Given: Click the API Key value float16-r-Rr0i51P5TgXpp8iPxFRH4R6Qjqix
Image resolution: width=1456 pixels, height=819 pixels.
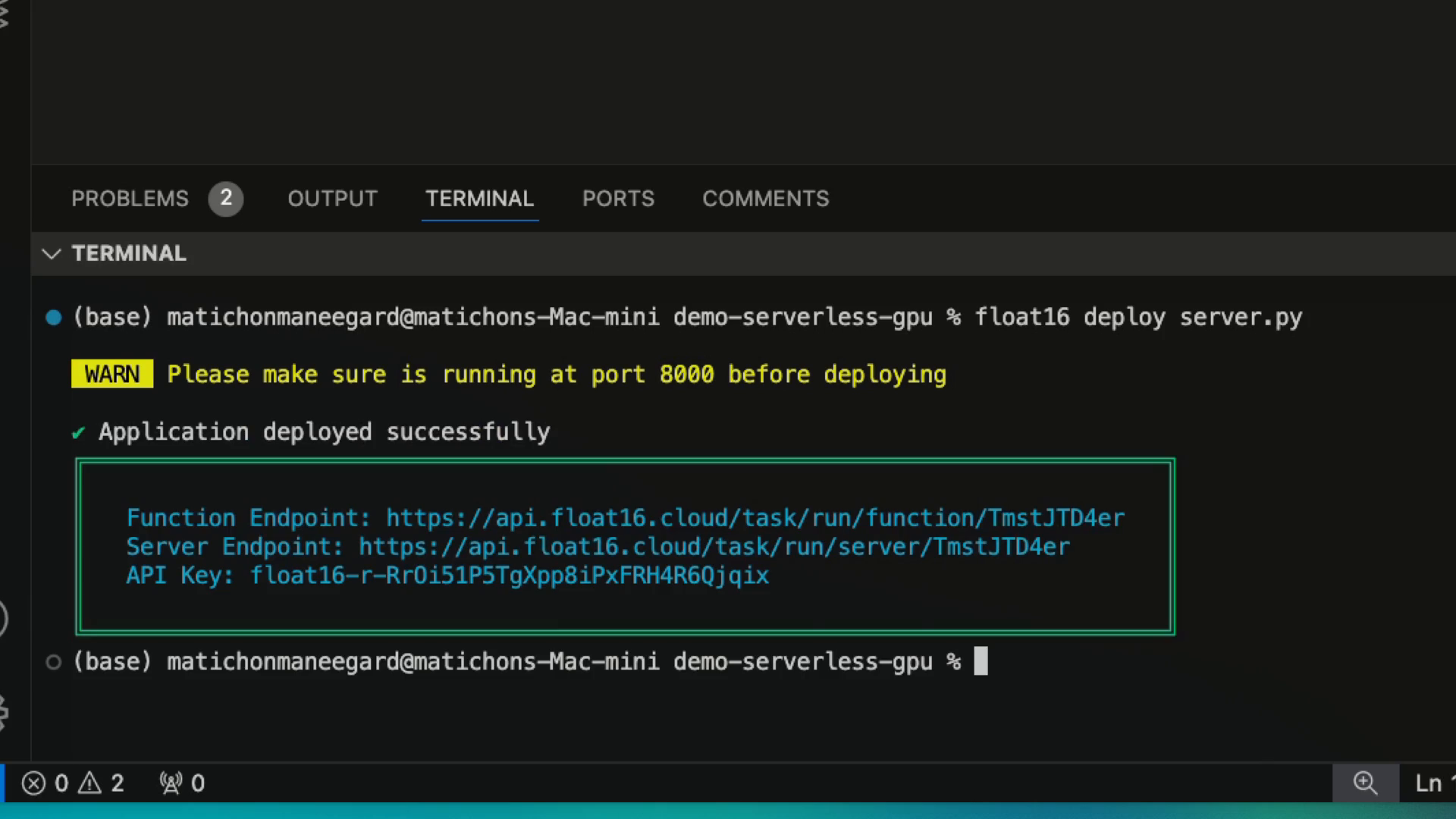Looking at the screenshot, I should 510,576.
